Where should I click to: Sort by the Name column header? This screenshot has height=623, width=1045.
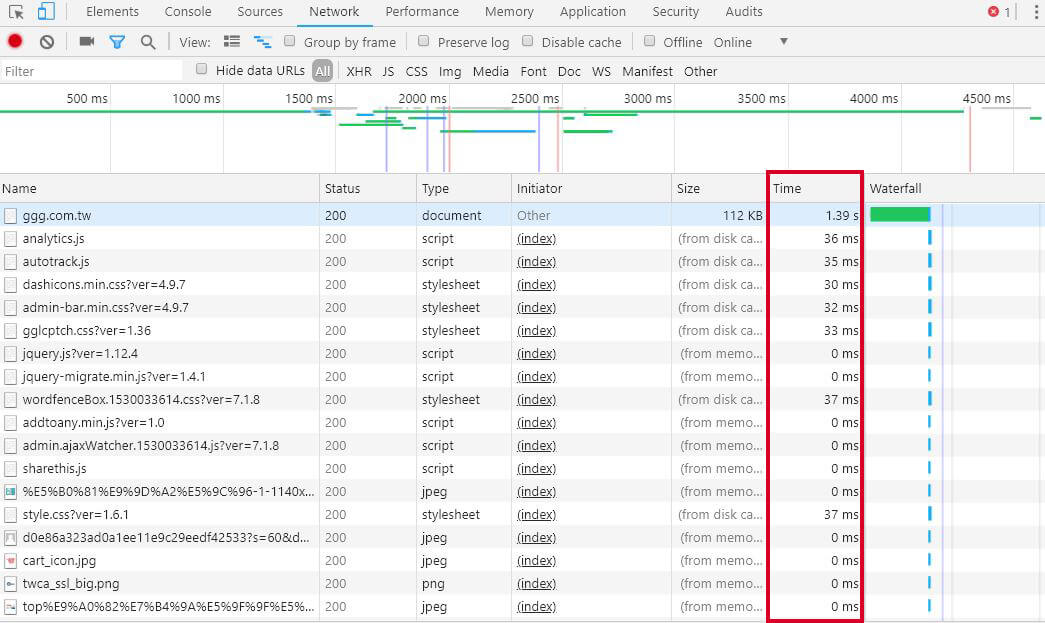pos(160,189)
